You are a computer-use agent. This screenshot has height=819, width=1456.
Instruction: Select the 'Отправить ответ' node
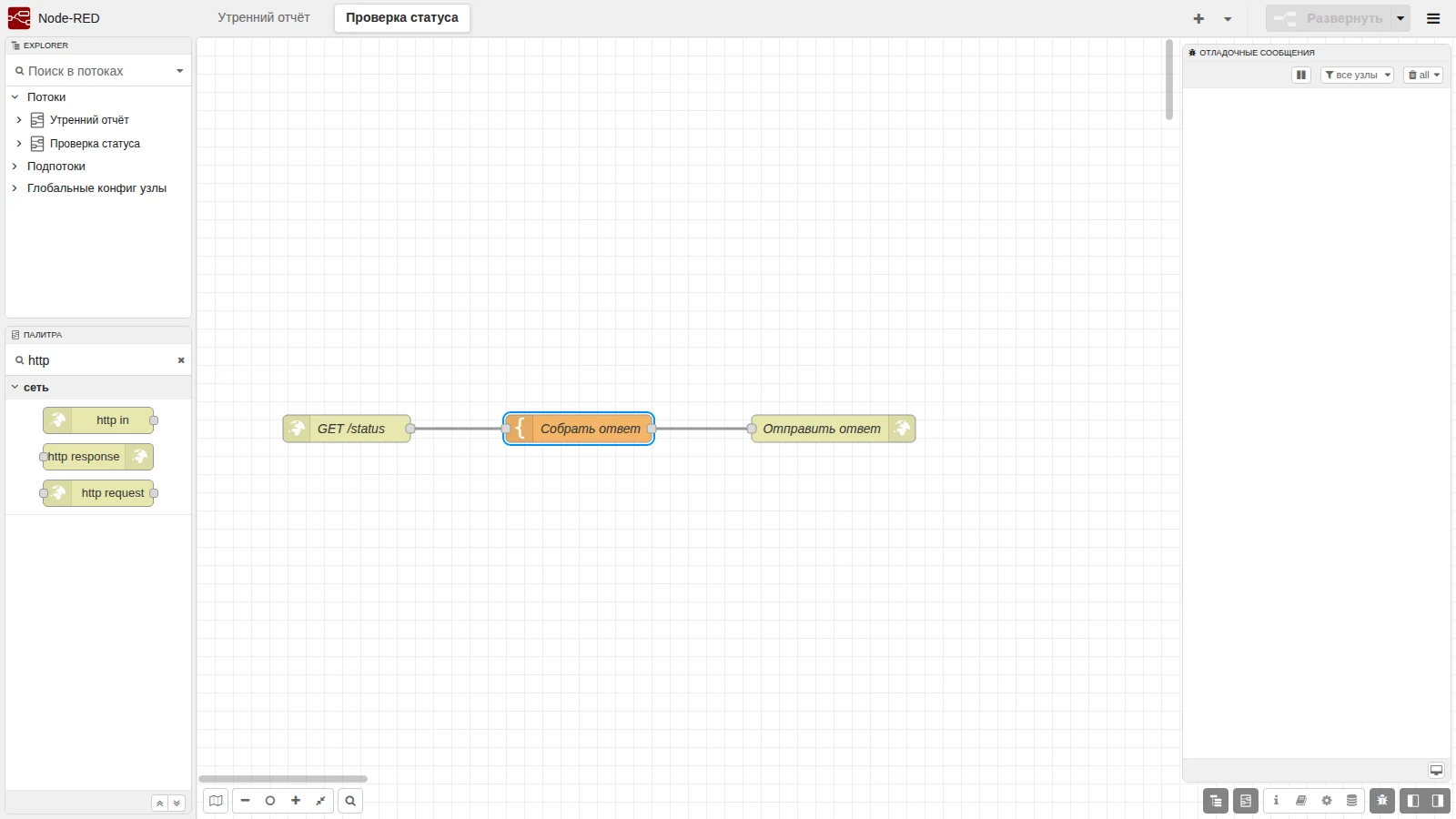click(x=834, y=429)
